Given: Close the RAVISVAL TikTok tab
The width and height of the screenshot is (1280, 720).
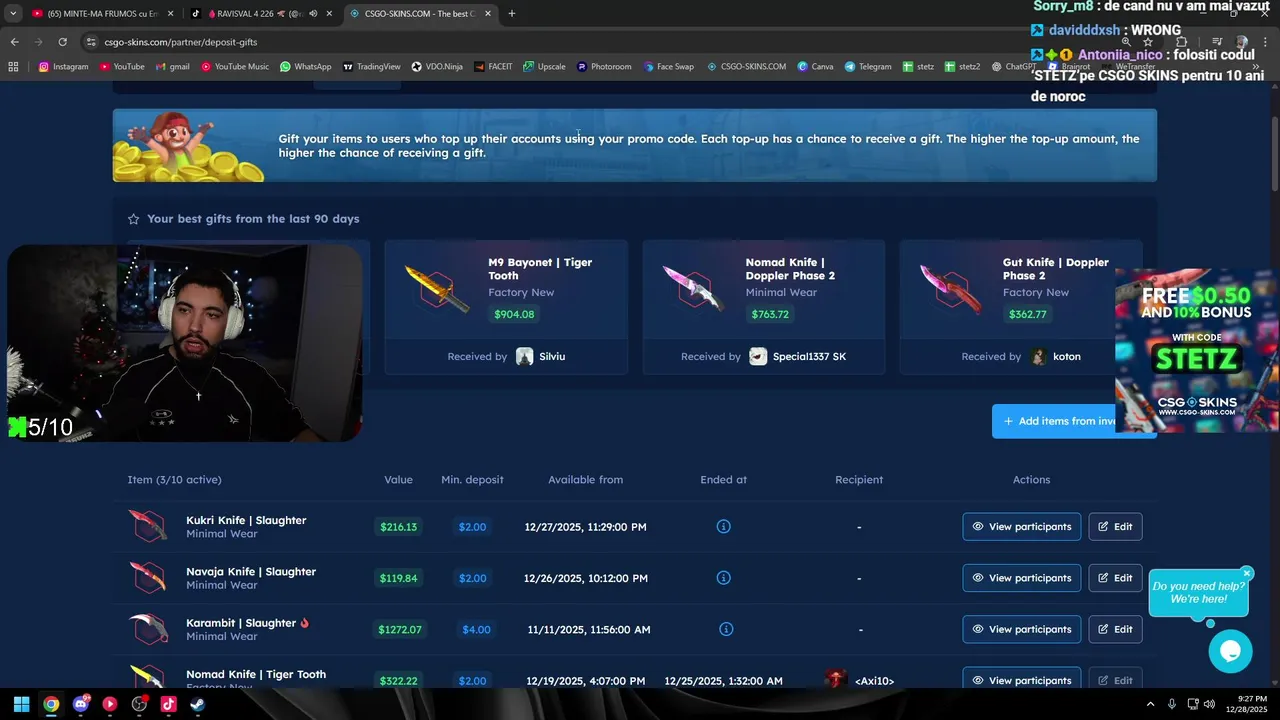Looking at the screenshot, I should tap(329, 13).
